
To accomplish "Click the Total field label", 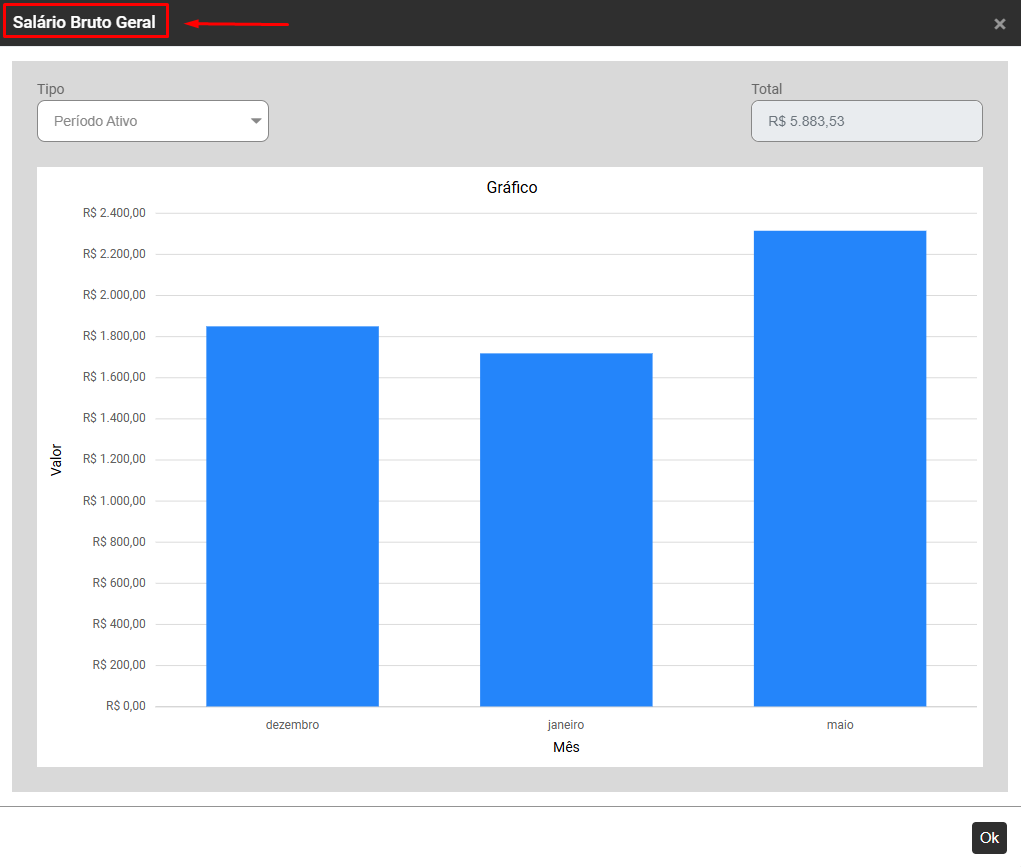I will pos(767,89).
